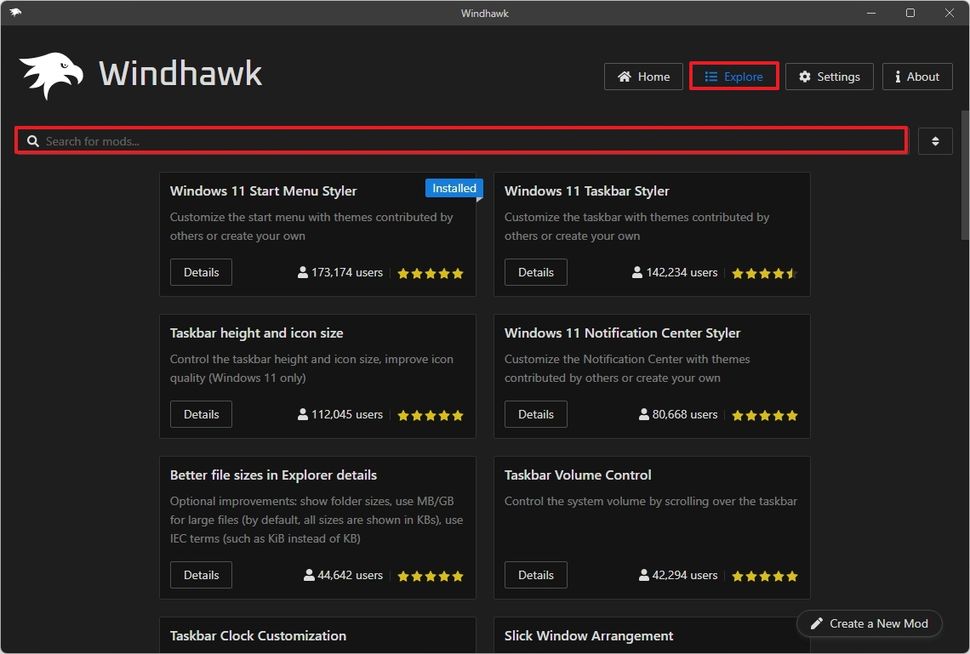Screen dimensions: 970x654
Task: Click the vertical scrollbar thumb
Action: coord(965,175)
